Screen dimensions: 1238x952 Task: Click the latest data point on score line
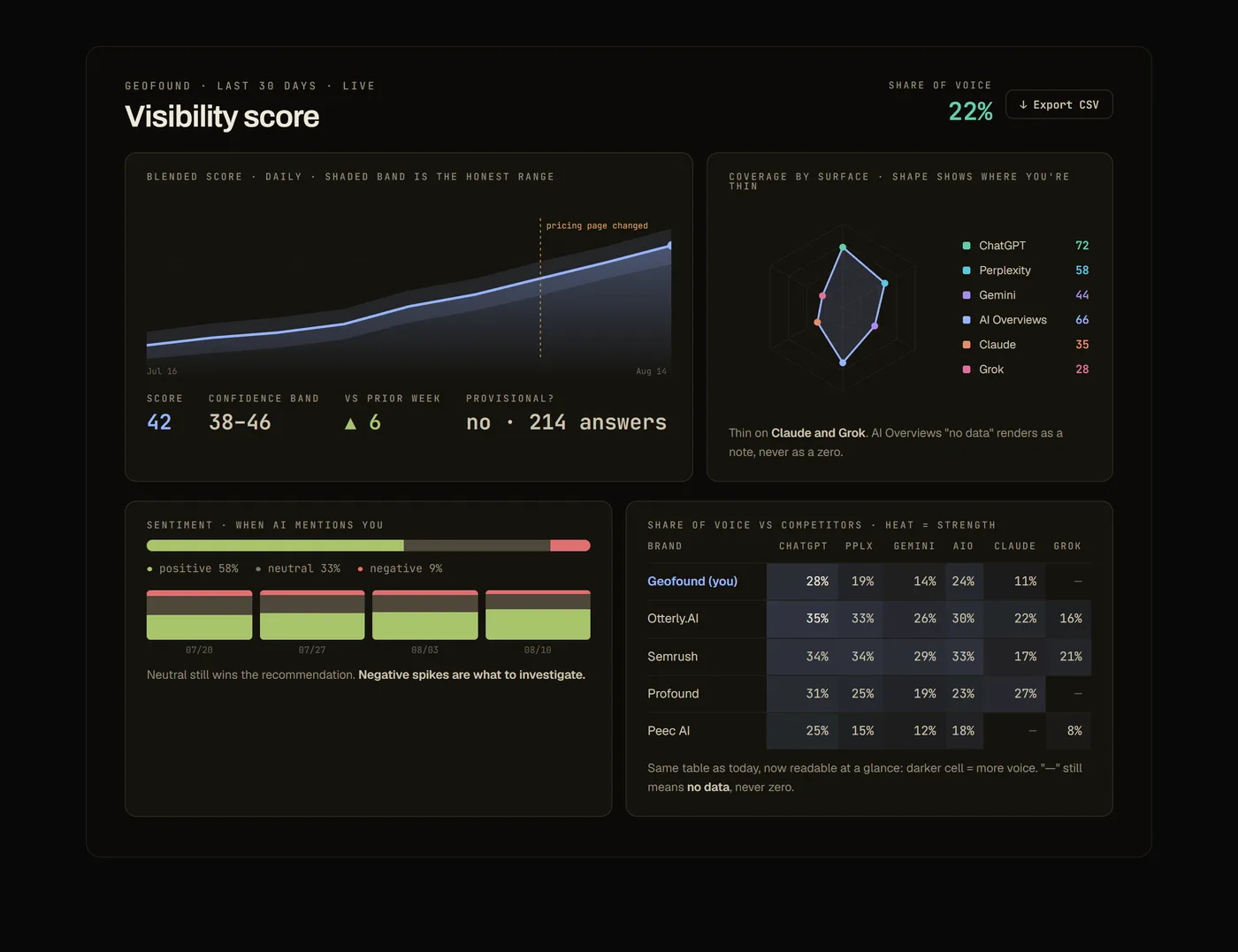669,245
